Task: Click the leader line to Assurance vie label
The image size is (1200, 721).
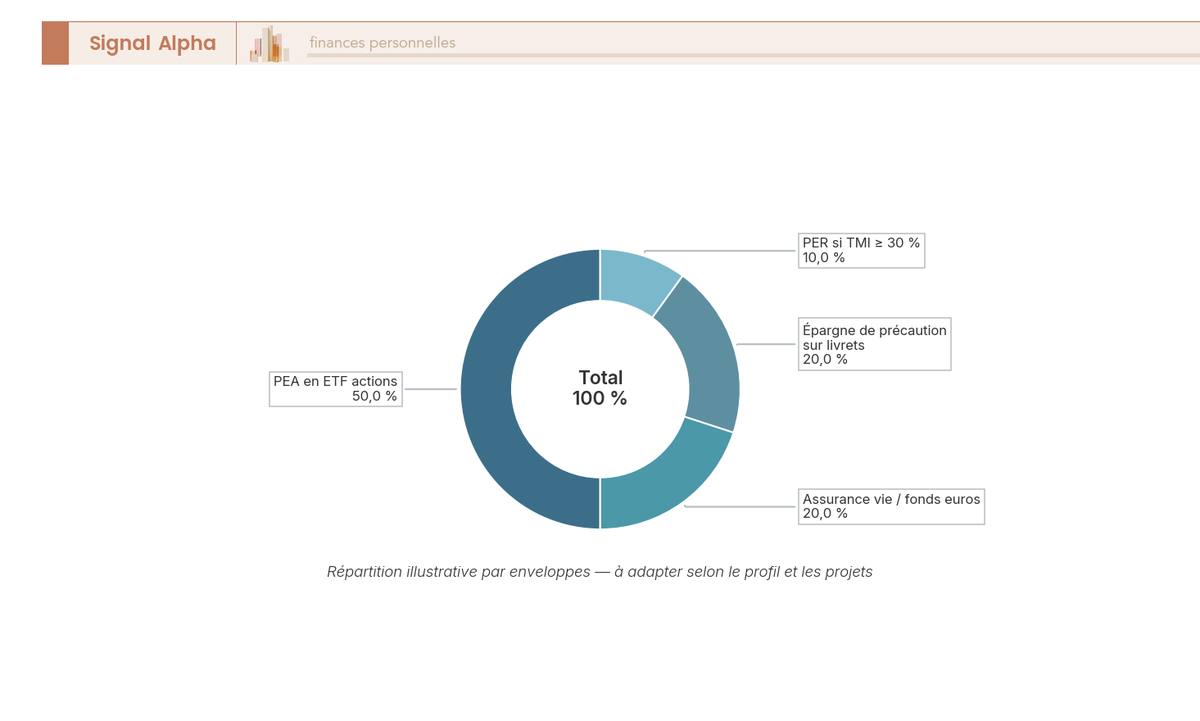Action: click(741, 506)
